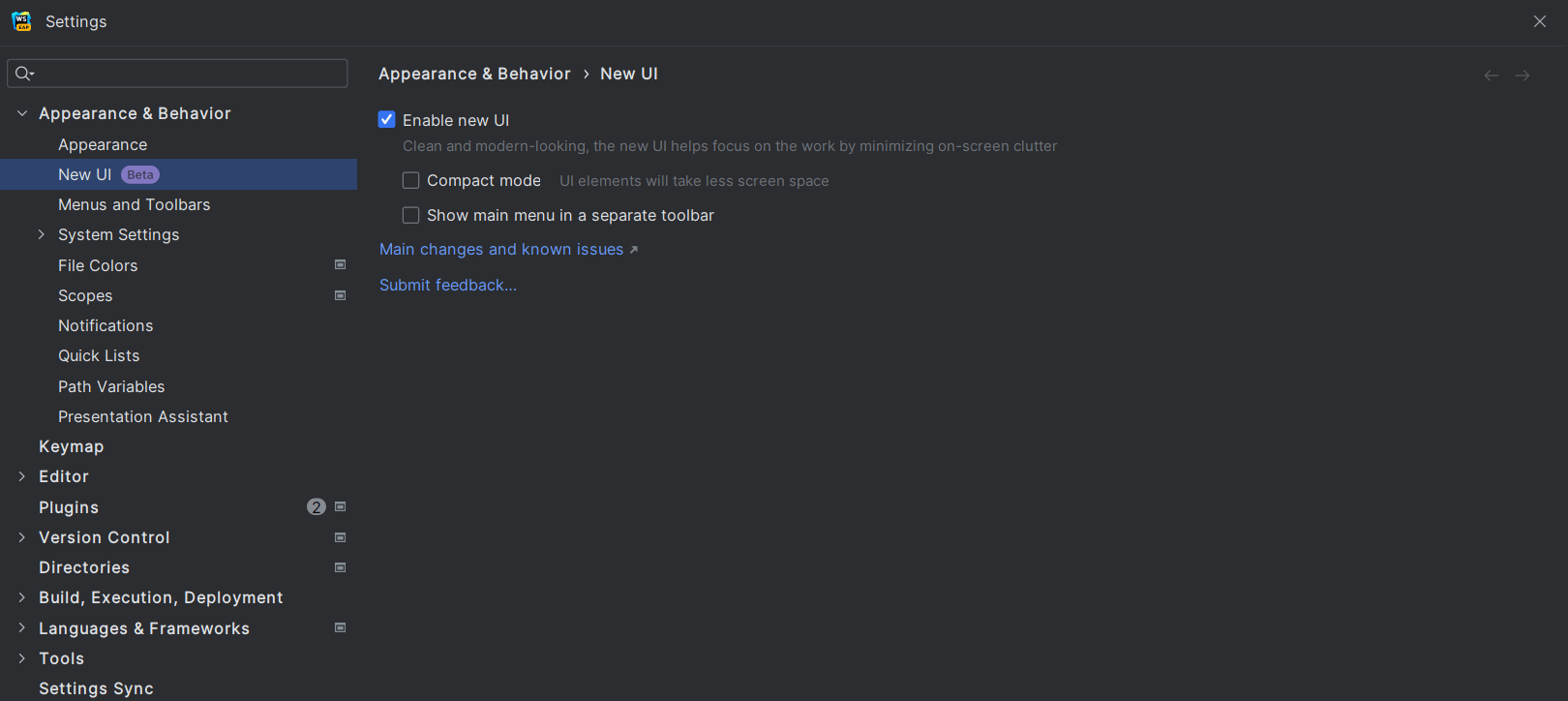Click the project-level icon beside File Colors
1568x701 pixels.
[340, 264]
